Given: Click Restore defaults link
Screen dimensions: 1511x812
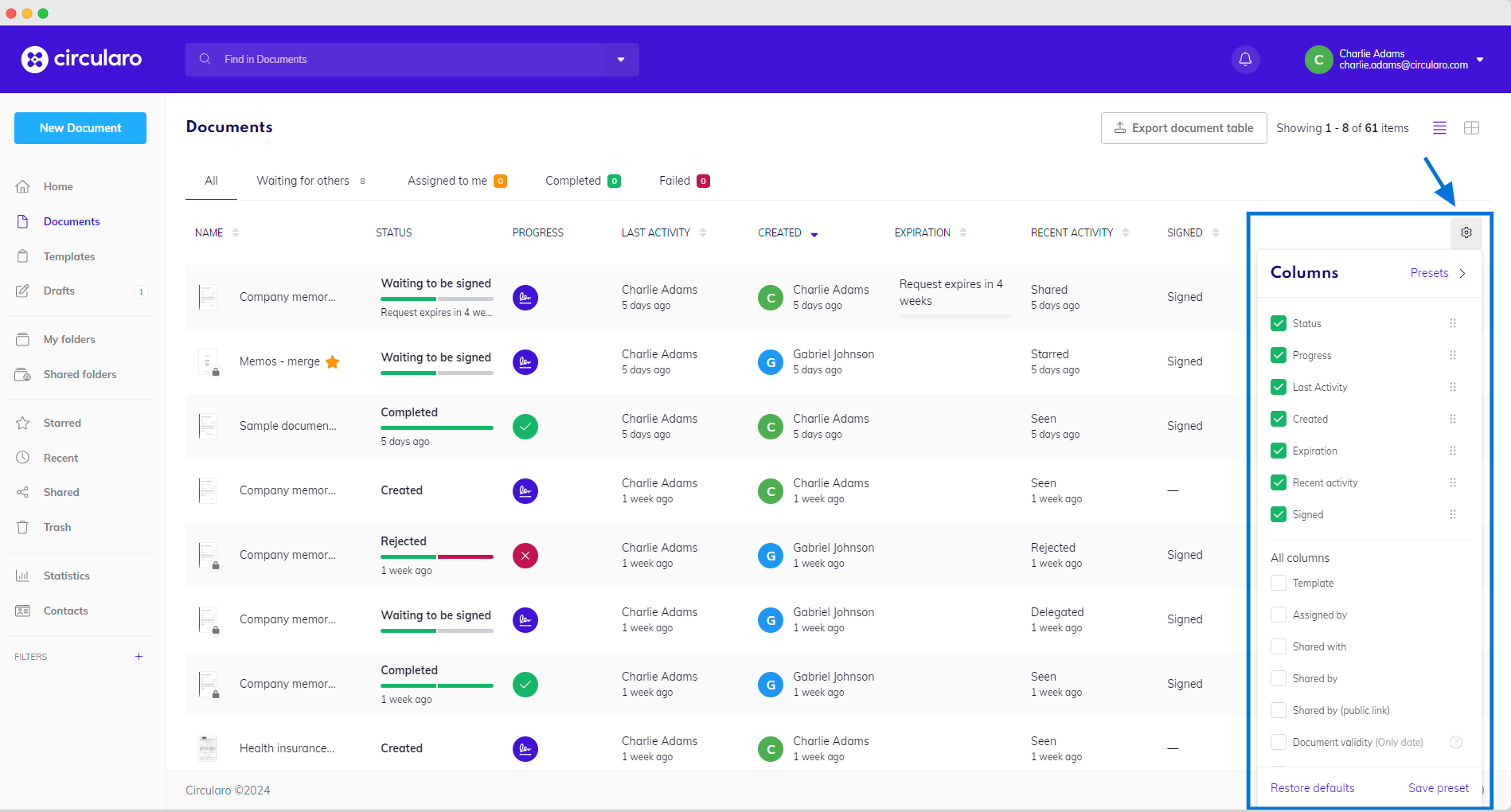Looking at the screenshot, I should pos(1312,788).
